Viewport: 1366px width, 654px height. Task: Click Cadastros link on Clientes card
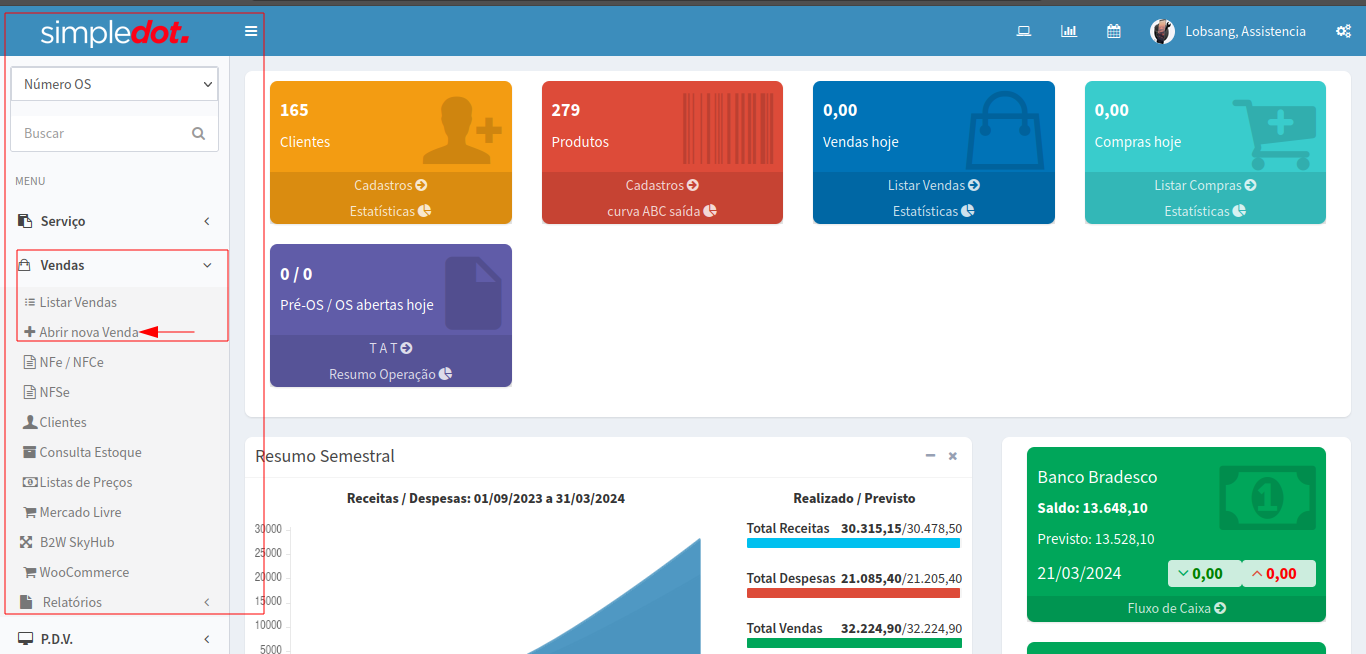click(x=390, y=185)
